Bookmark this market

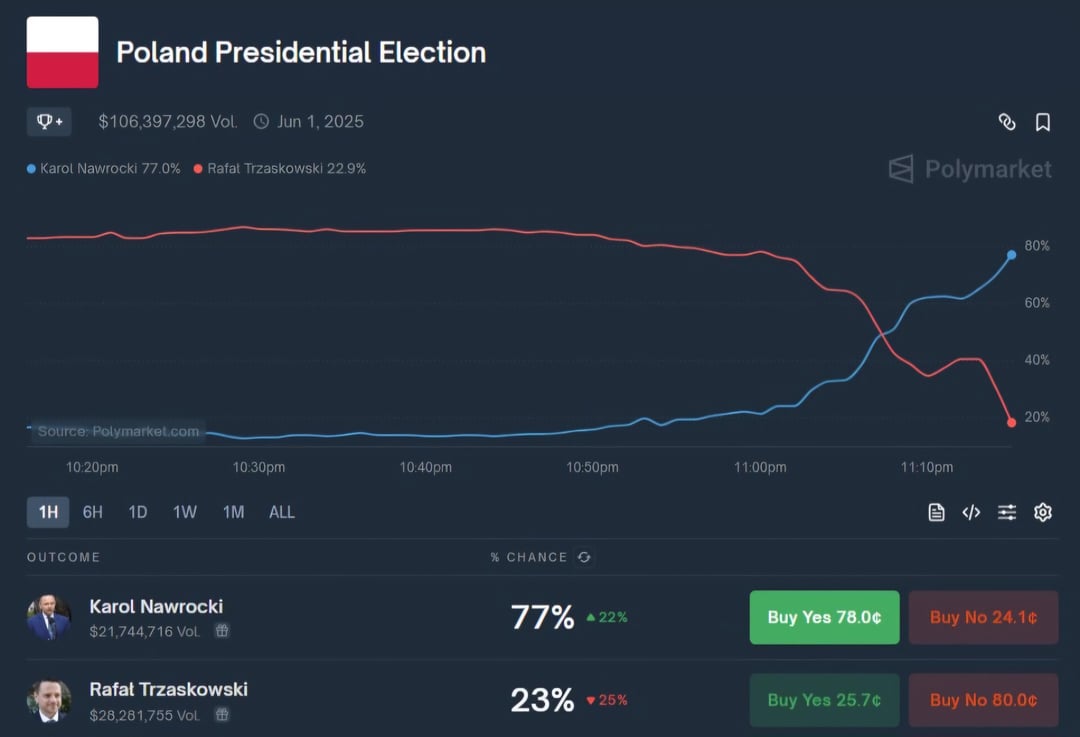click(x=1043, y=121)
